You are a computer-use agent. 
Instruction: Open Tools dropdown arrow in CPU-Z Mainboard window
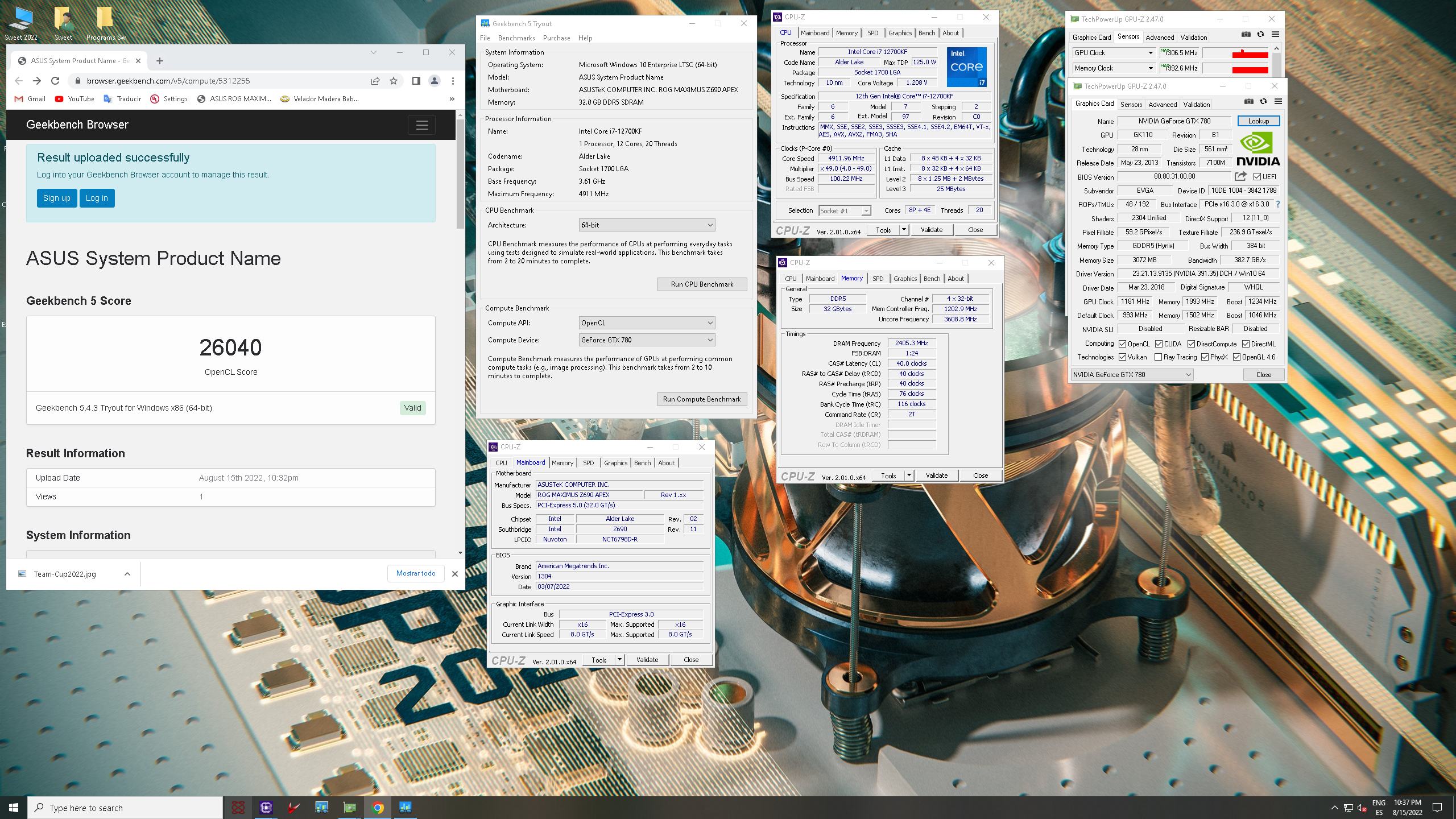pyautogui.click(x=619, y=660)
